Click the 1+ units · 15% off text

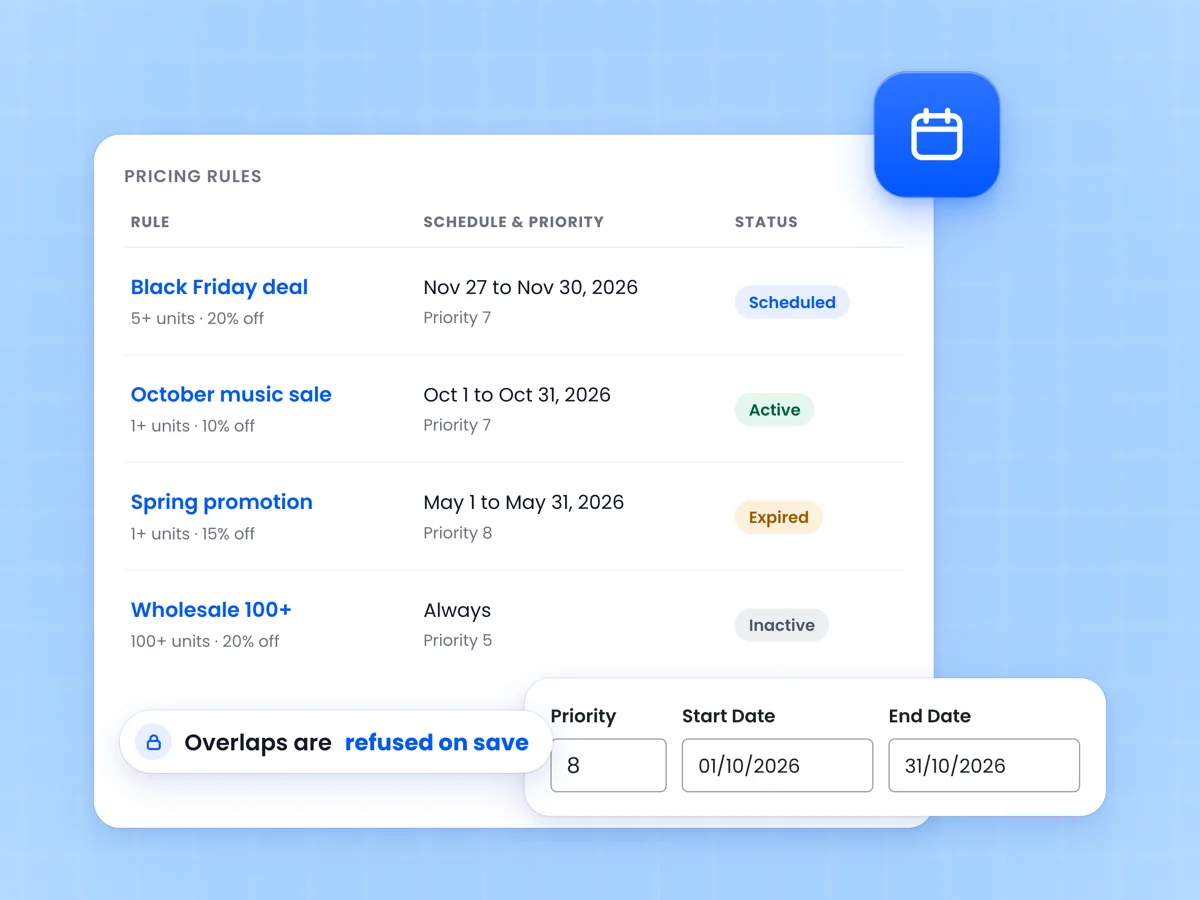point(193,534)
